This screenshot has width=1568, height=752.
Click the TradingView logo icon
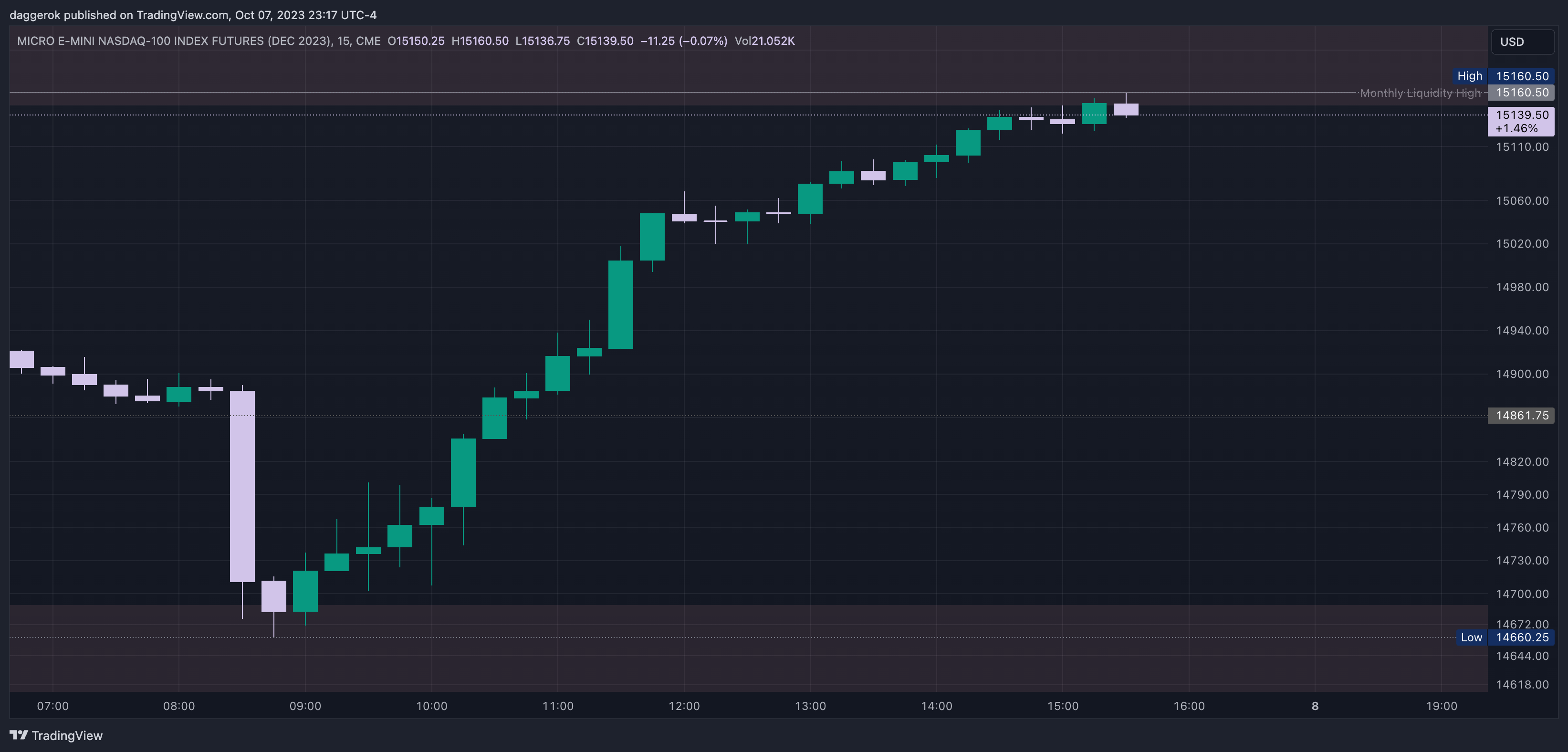pos(19,735)
